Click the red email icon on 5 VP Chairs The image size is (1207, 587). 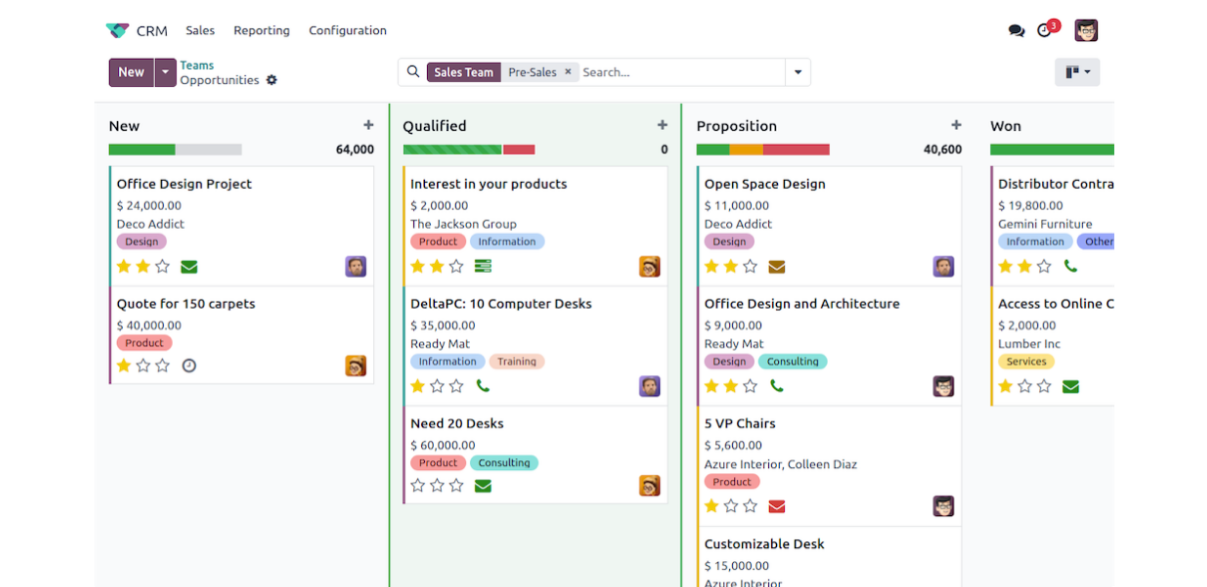tap(777, 506)
